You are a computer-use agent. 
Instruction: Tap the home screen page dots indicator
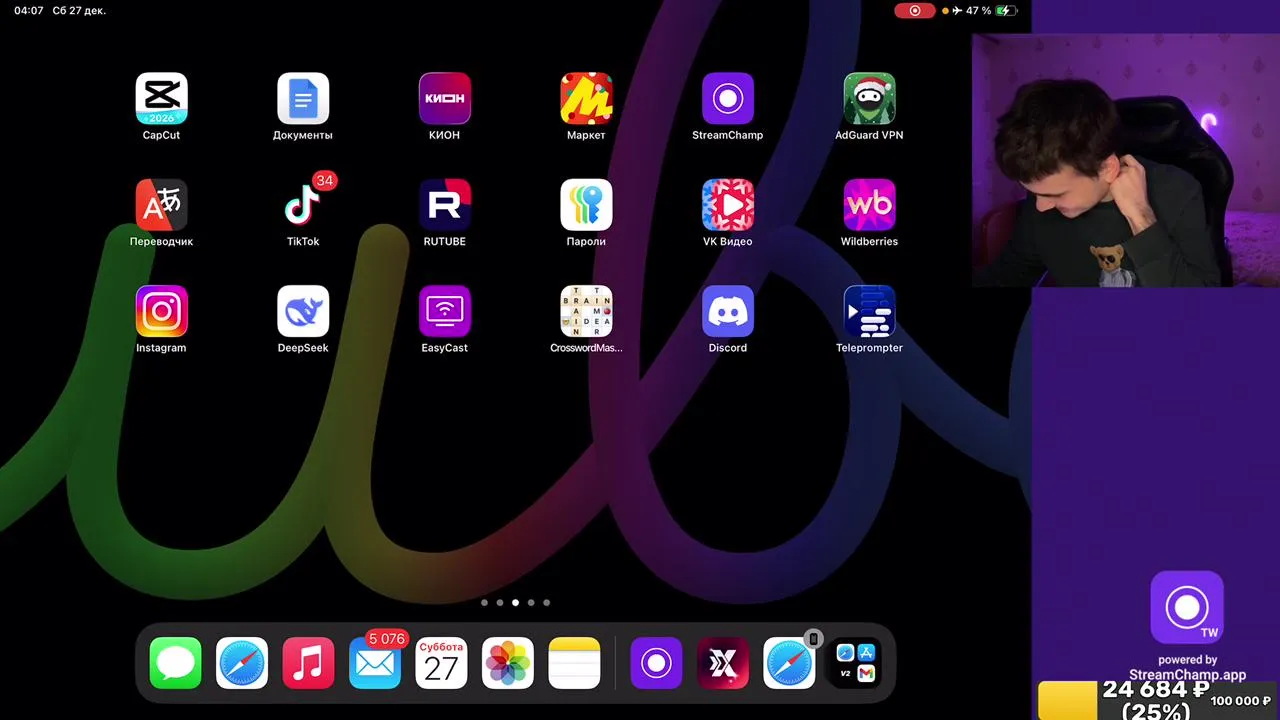pos(515,603)
